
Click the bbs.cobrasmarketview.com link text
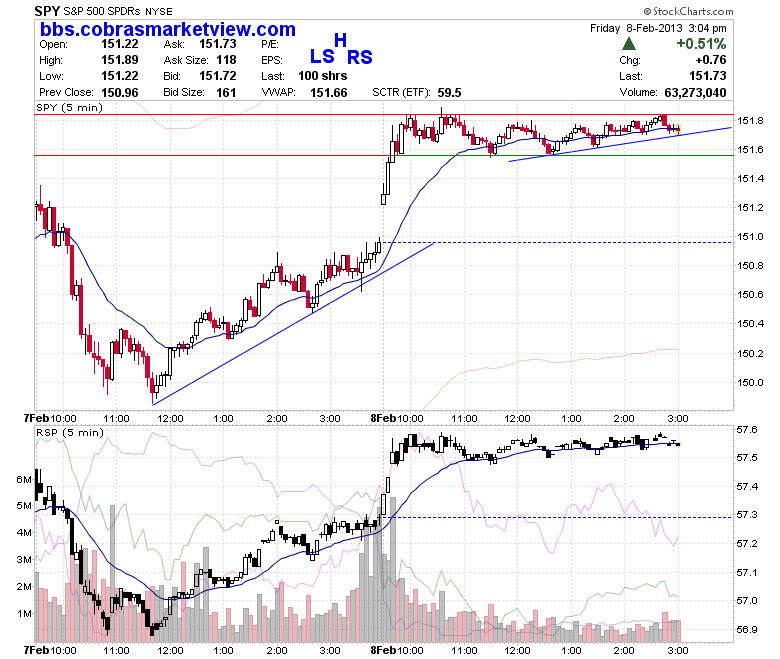pyautogui.click(x=168, y=29)
